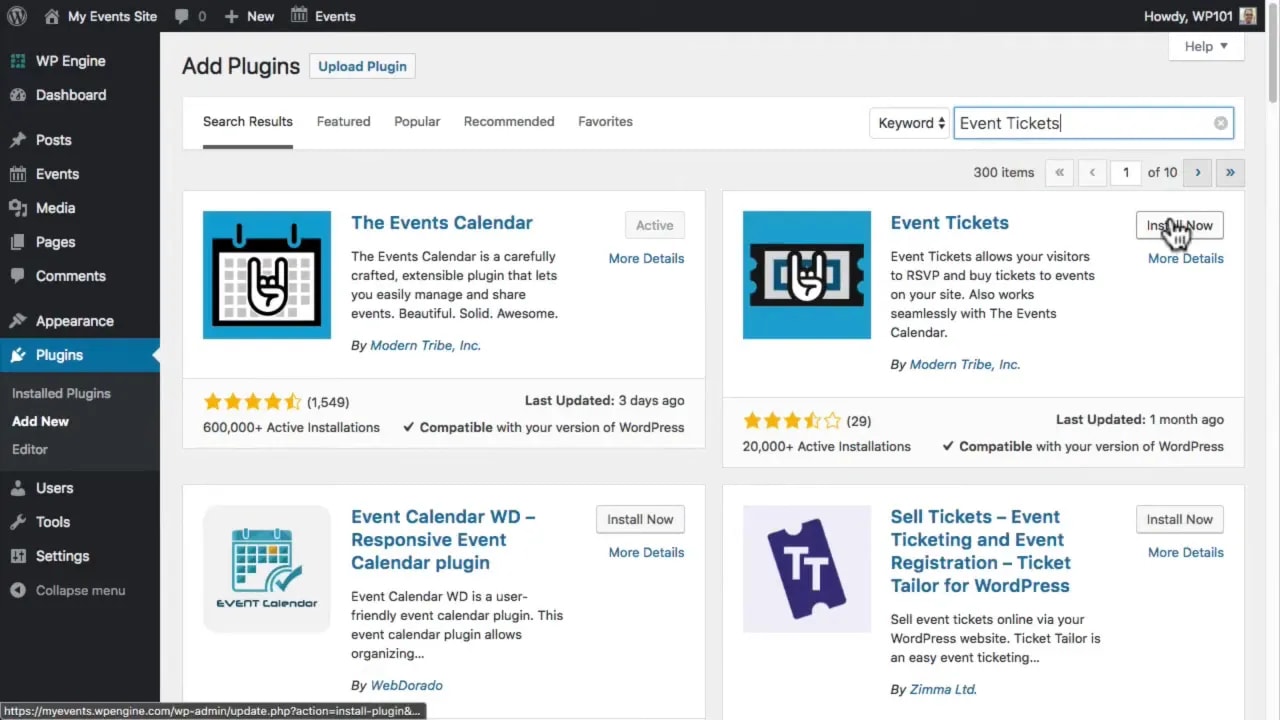Screen dimensions: 1280x720
Task: Click the "300 items" results count
Action: click(1003, 172)
